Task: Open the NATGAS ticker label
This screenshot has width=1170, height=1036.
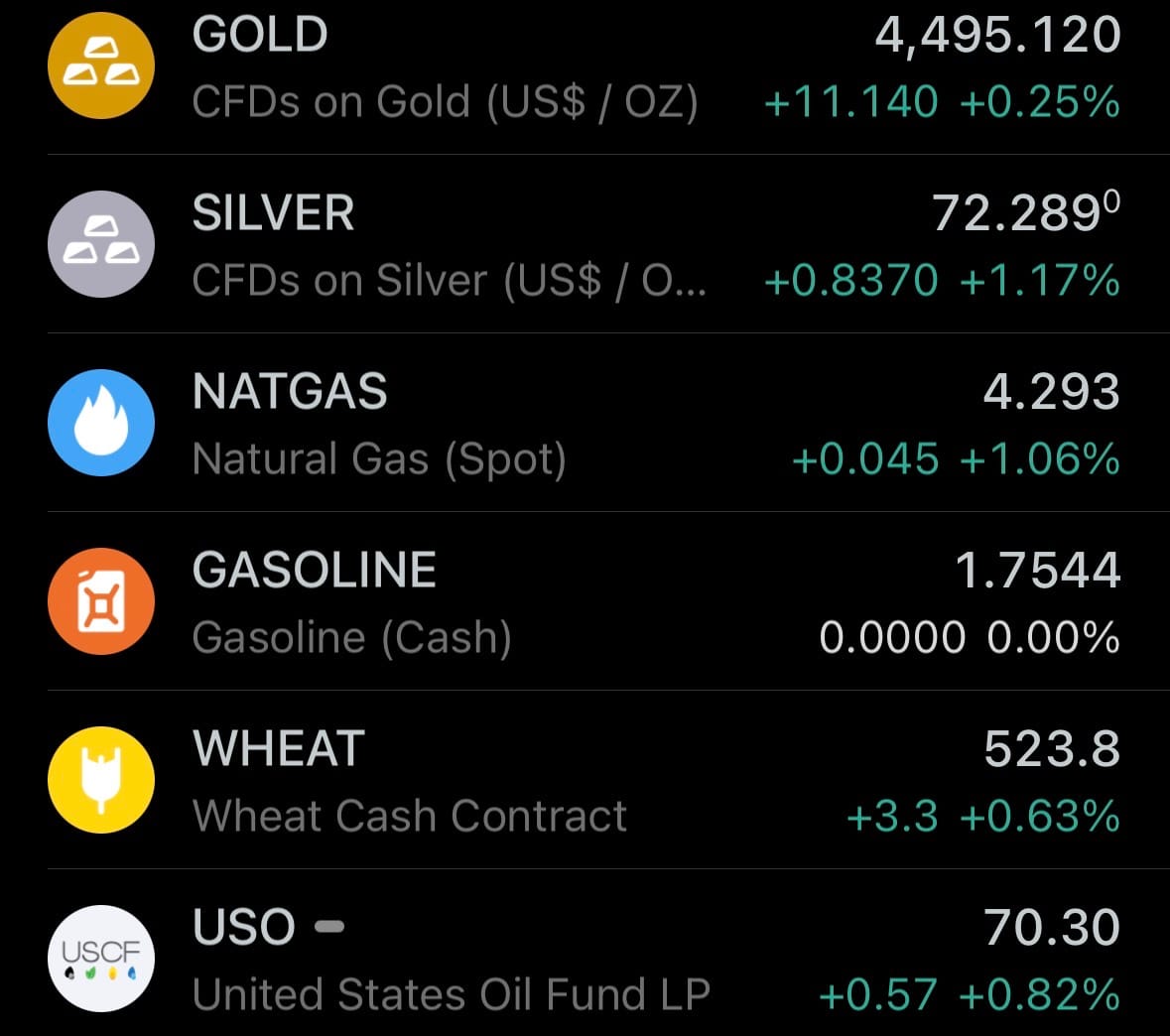Action: click(x=290, y=392)
